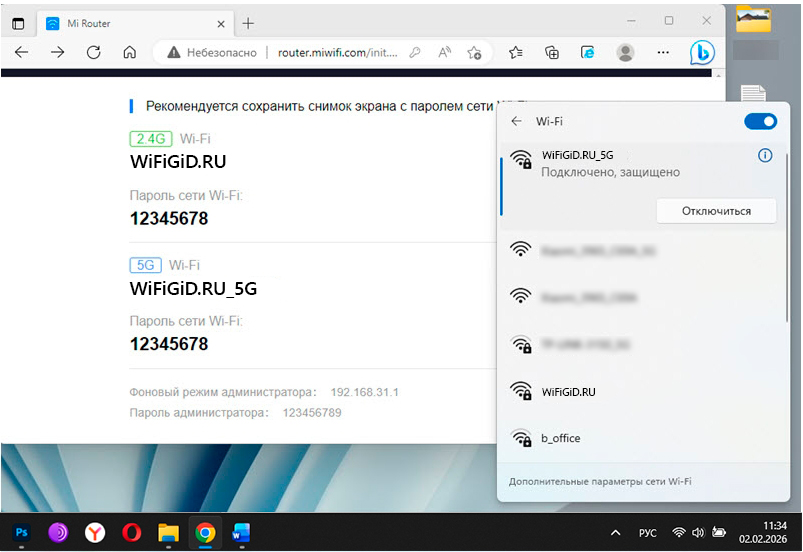Open the browser home page
The image size is (803, 552).
coord(130,52)
